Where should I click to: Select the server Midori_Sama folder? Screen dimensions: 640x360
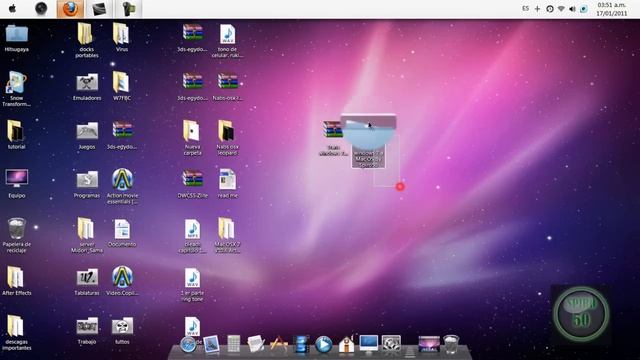point(87,235)
